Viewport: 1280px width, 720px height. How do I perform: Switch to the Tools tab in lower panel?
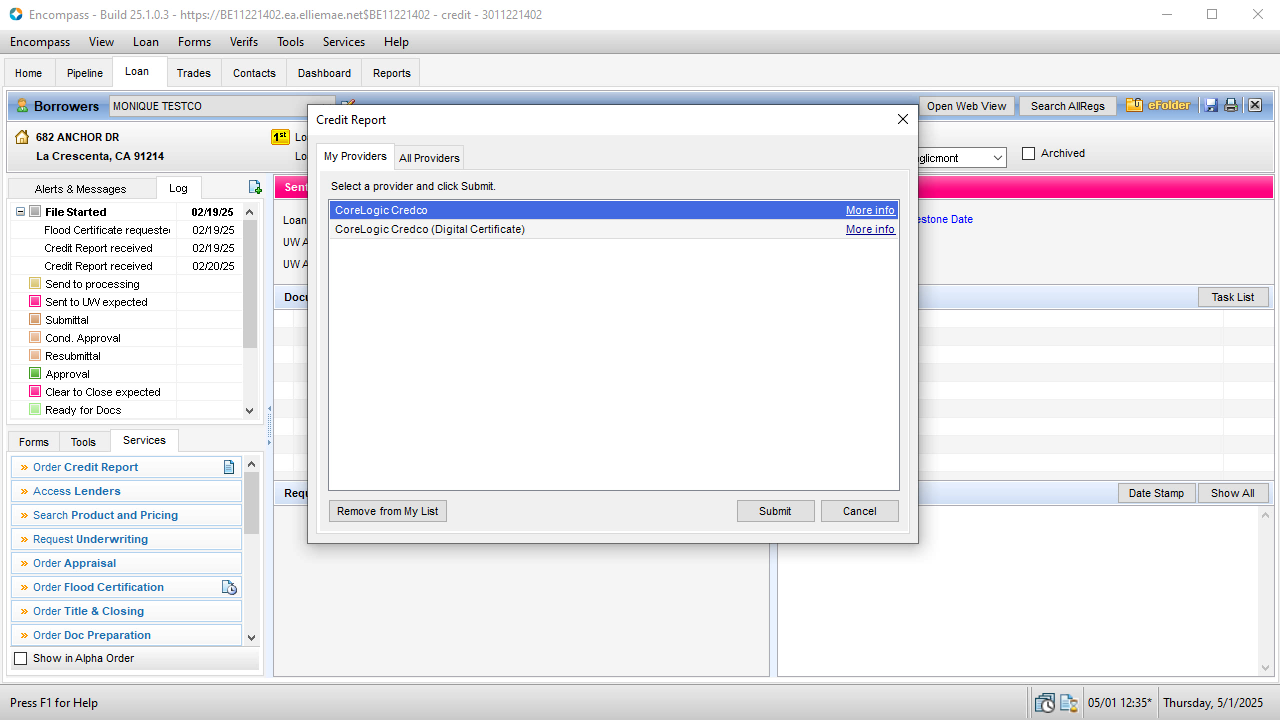click(x=84, y=442)
